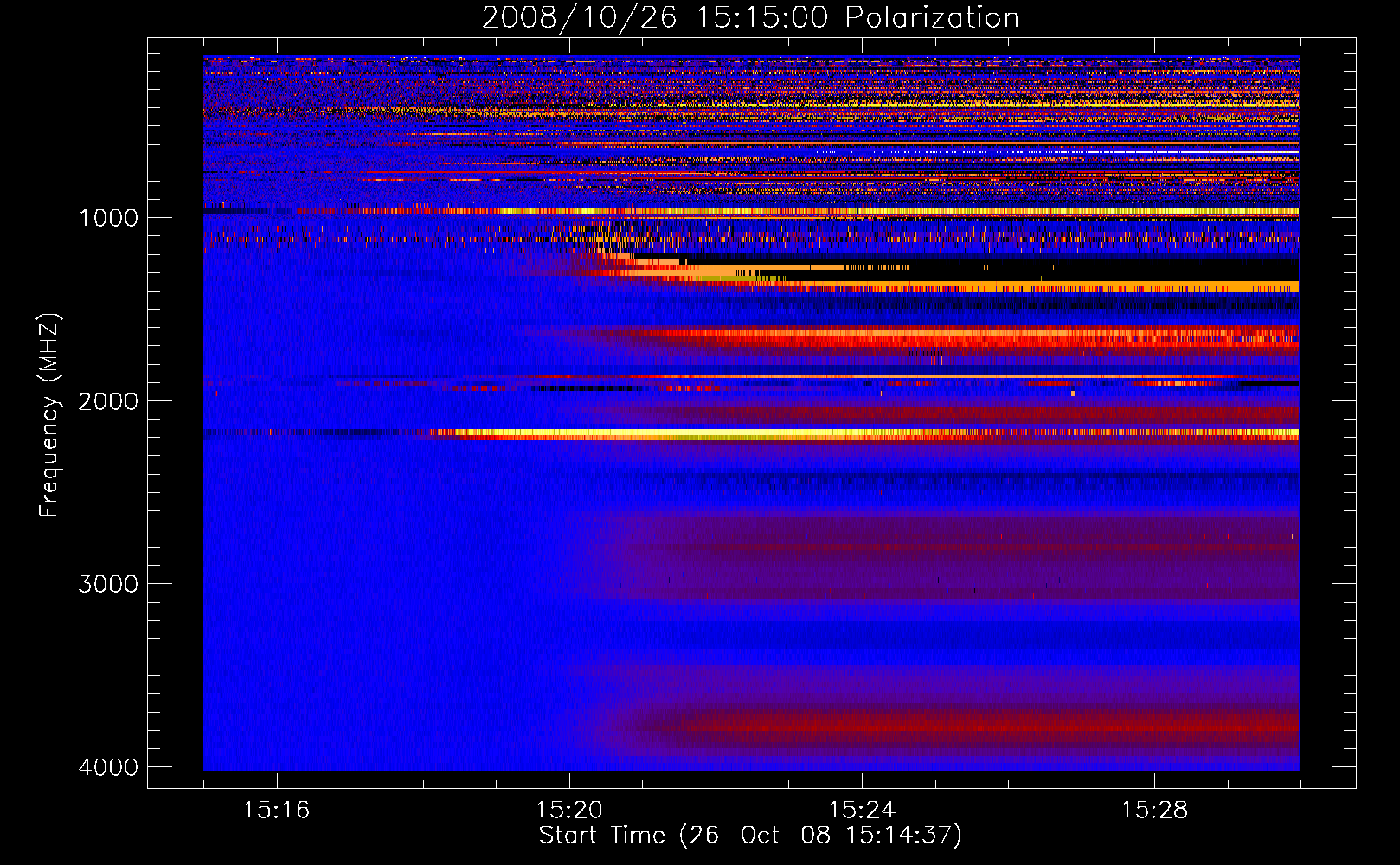Viewport: 1400px width, 865px height.
Task: Click the 15:28 time axis label
Action: (x=1154, y=811)
